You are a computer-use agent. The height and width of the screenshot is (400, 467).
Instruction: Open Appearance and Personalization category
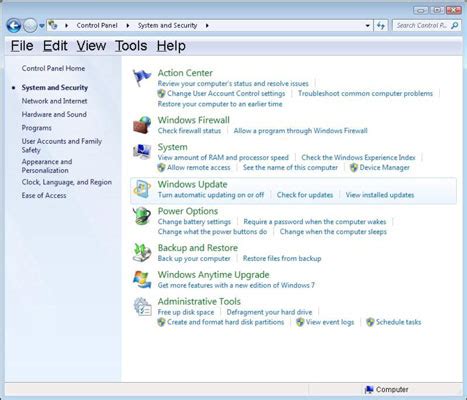coord(47,166)
